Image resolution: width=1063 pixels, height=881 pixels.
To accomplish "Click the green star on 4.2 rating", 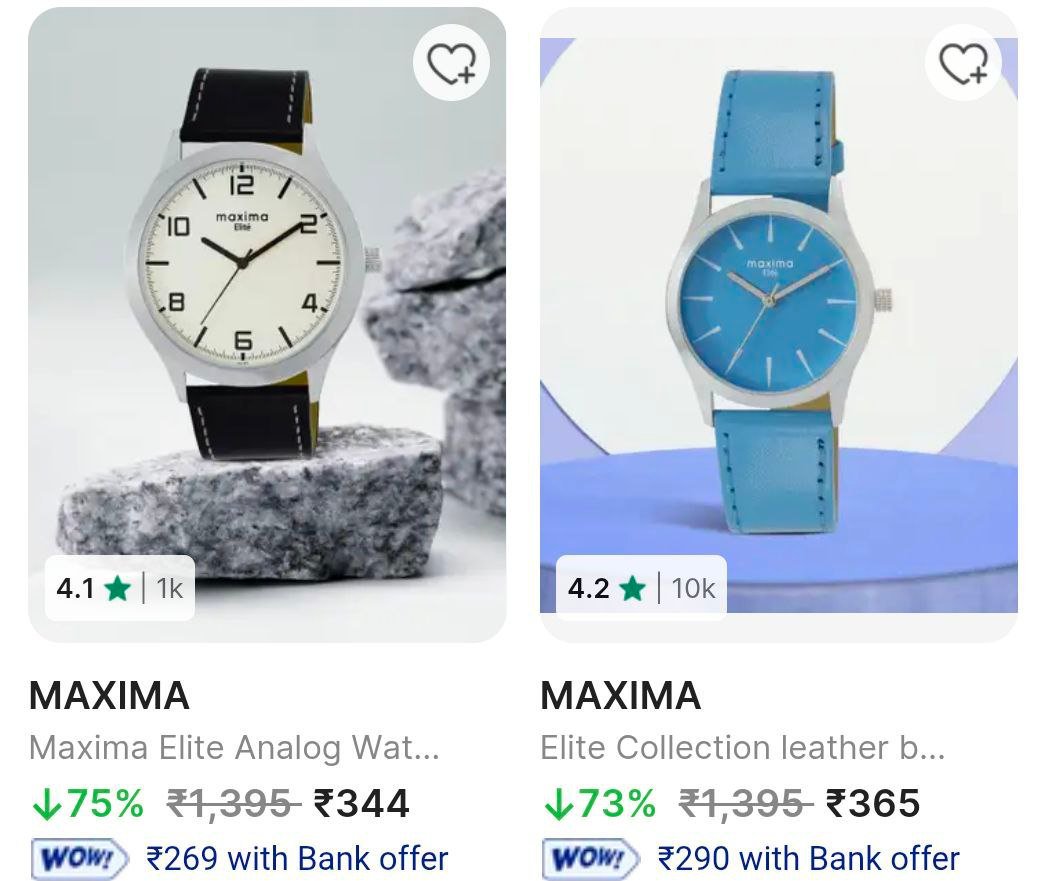I will (x=632, y=588).
